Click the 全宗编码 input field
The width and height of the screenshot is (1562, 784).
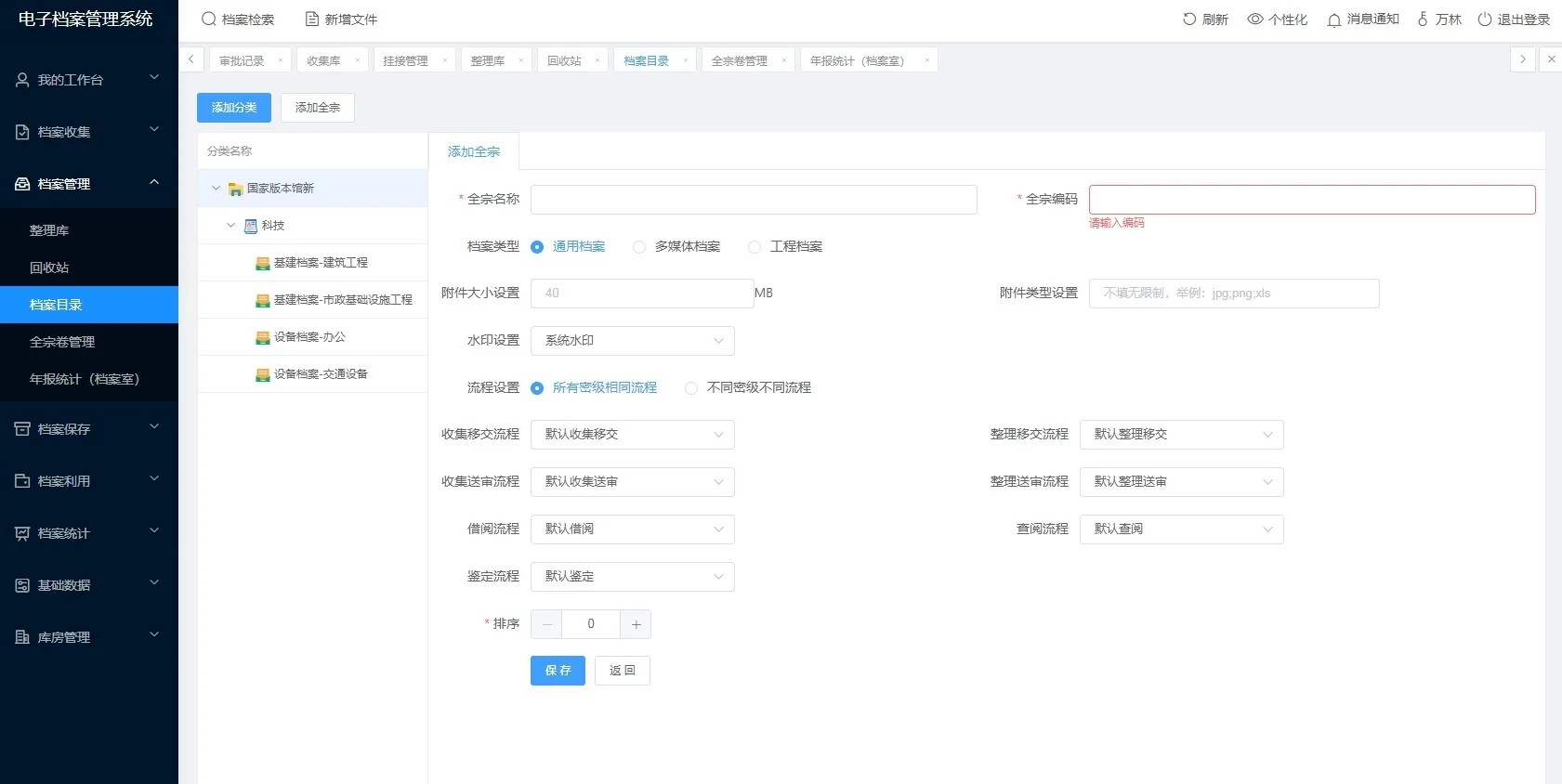(1312, 200)
